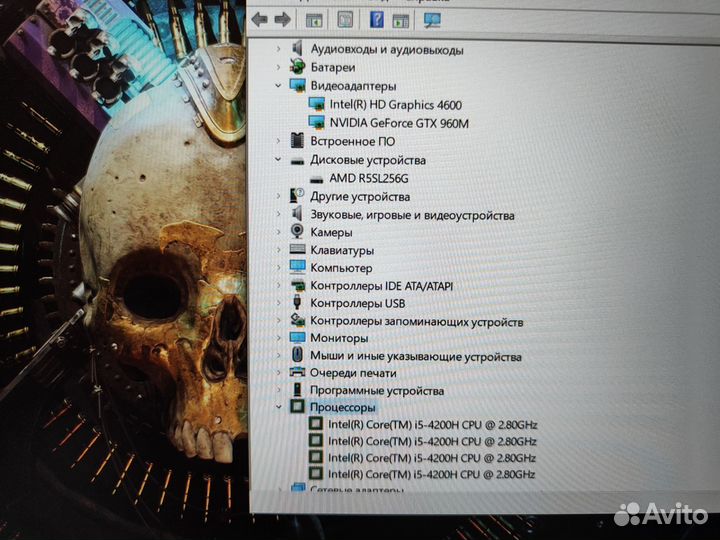Expand the Встроенное ПО node
This screenshot has width=720, height=540.
[x=278, y=141]
